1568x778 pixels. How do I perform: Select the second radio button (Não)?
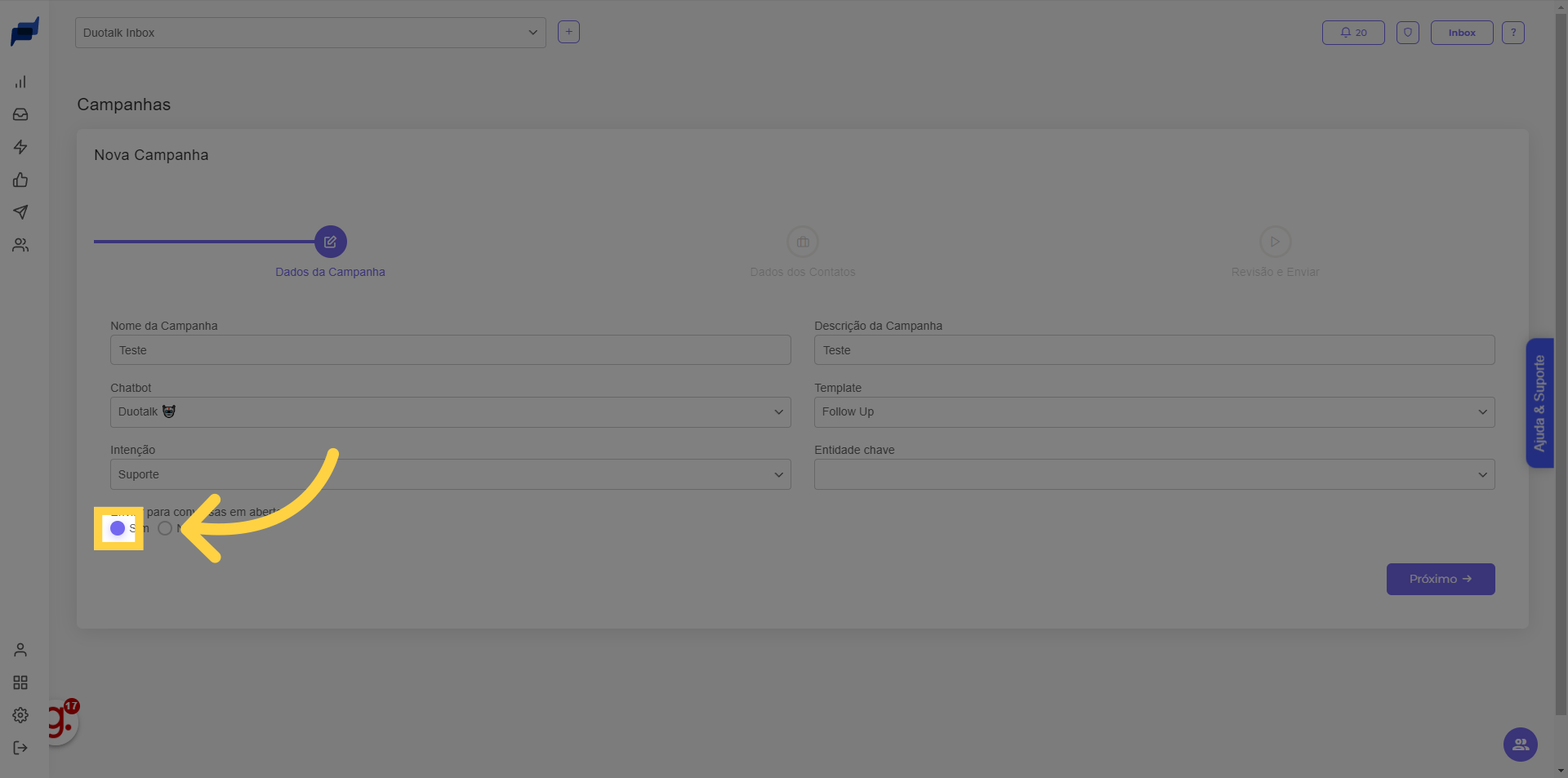point(165,528)
